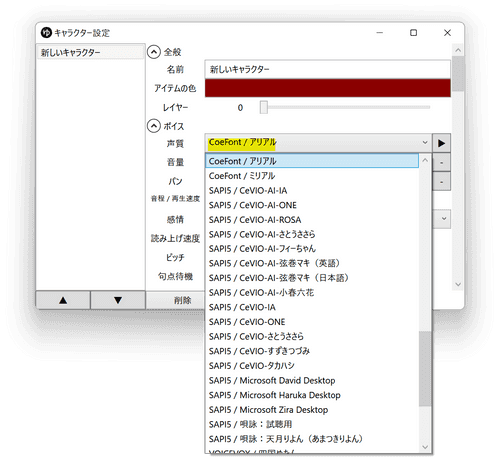
Task: Choose SAPI5 / CeVIO-タカハシ
Action: (312, 366)
